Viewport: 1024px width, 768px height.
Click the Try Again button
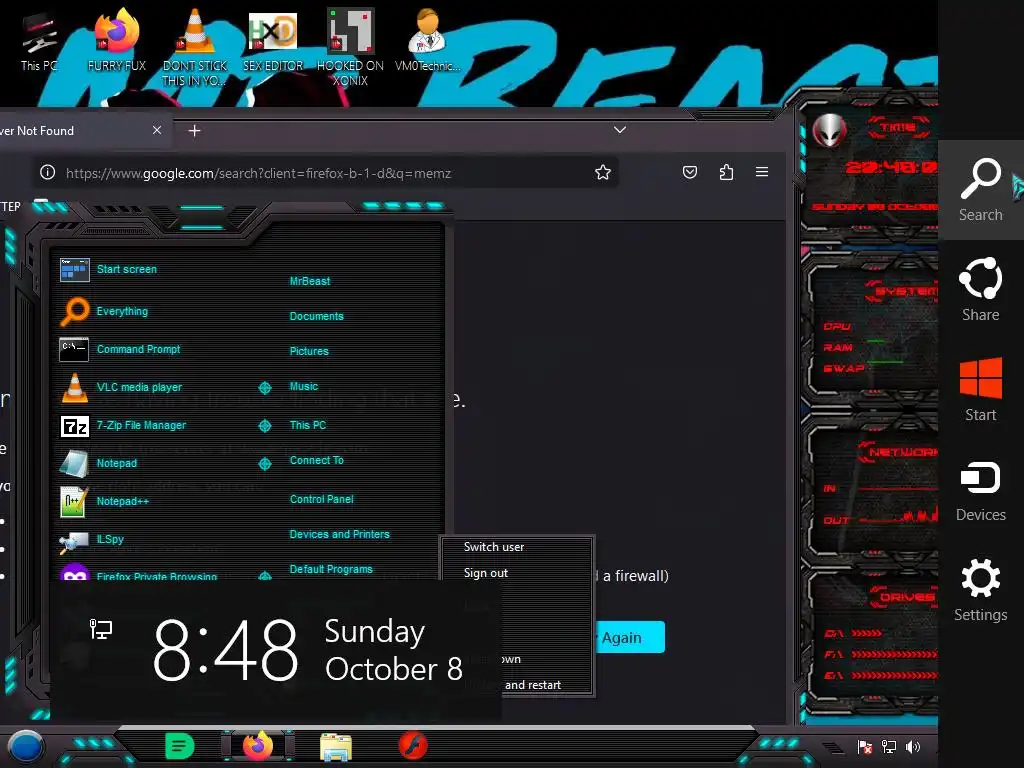[x=628, y=637]
